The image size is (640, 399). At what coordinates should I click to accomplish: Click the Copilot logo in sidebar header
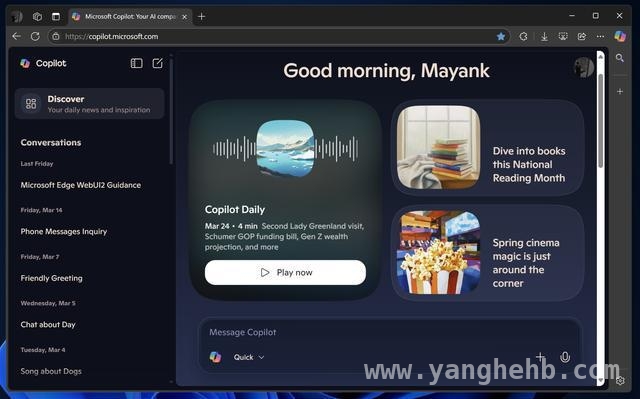(25, 63)
